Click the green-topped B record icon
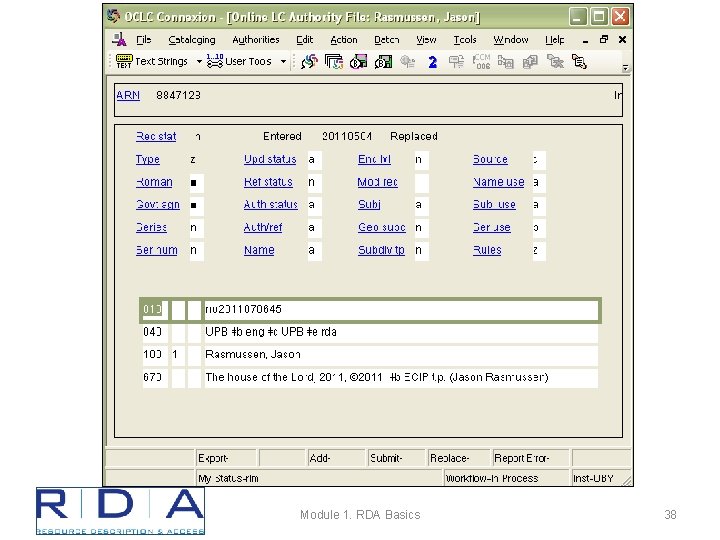Screen dimensions: 720x540 click(383, 62)
